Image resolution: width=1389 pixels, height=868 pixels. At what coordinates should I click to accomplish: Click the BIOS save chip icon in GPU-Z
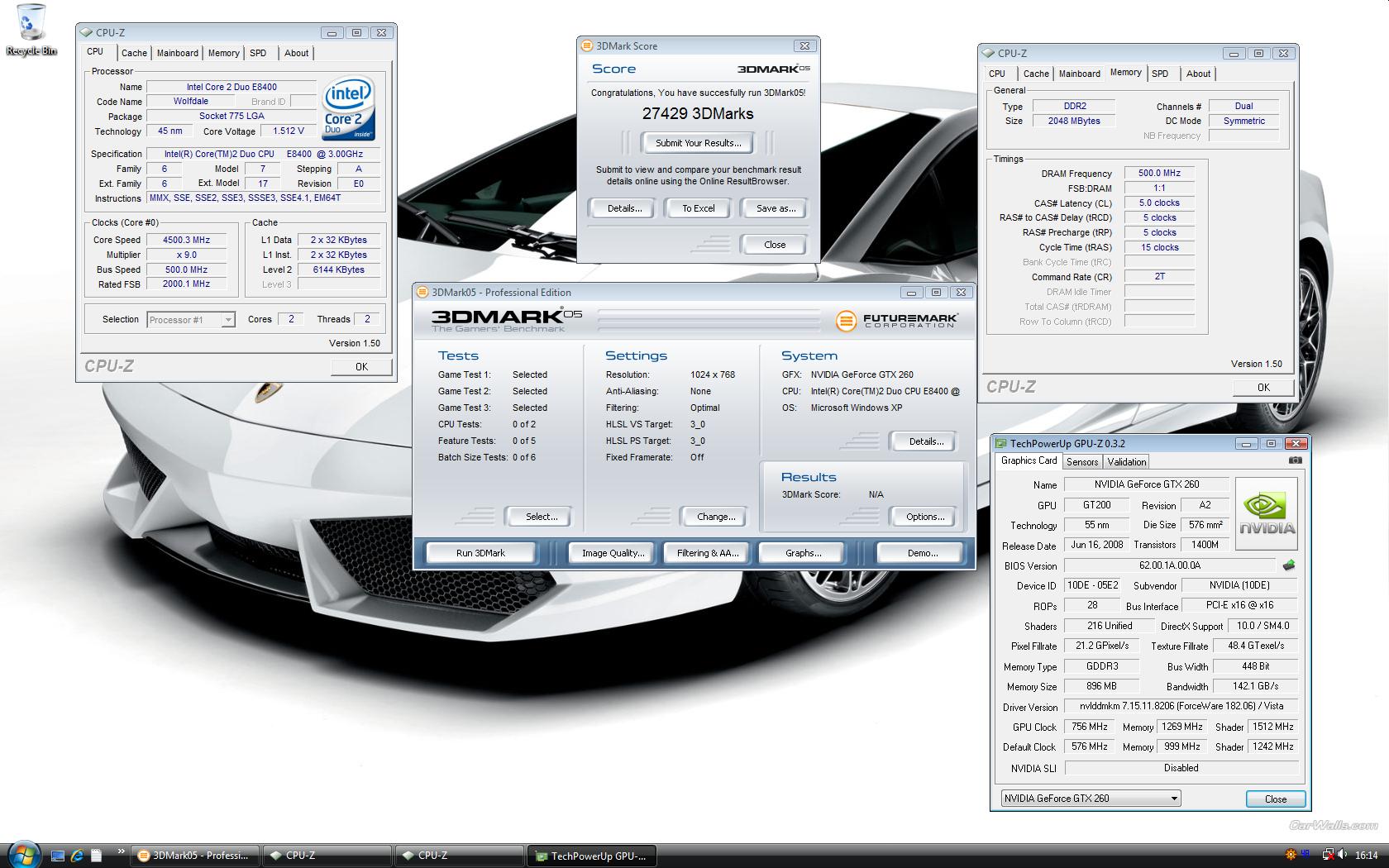(x=1288, y=566)
